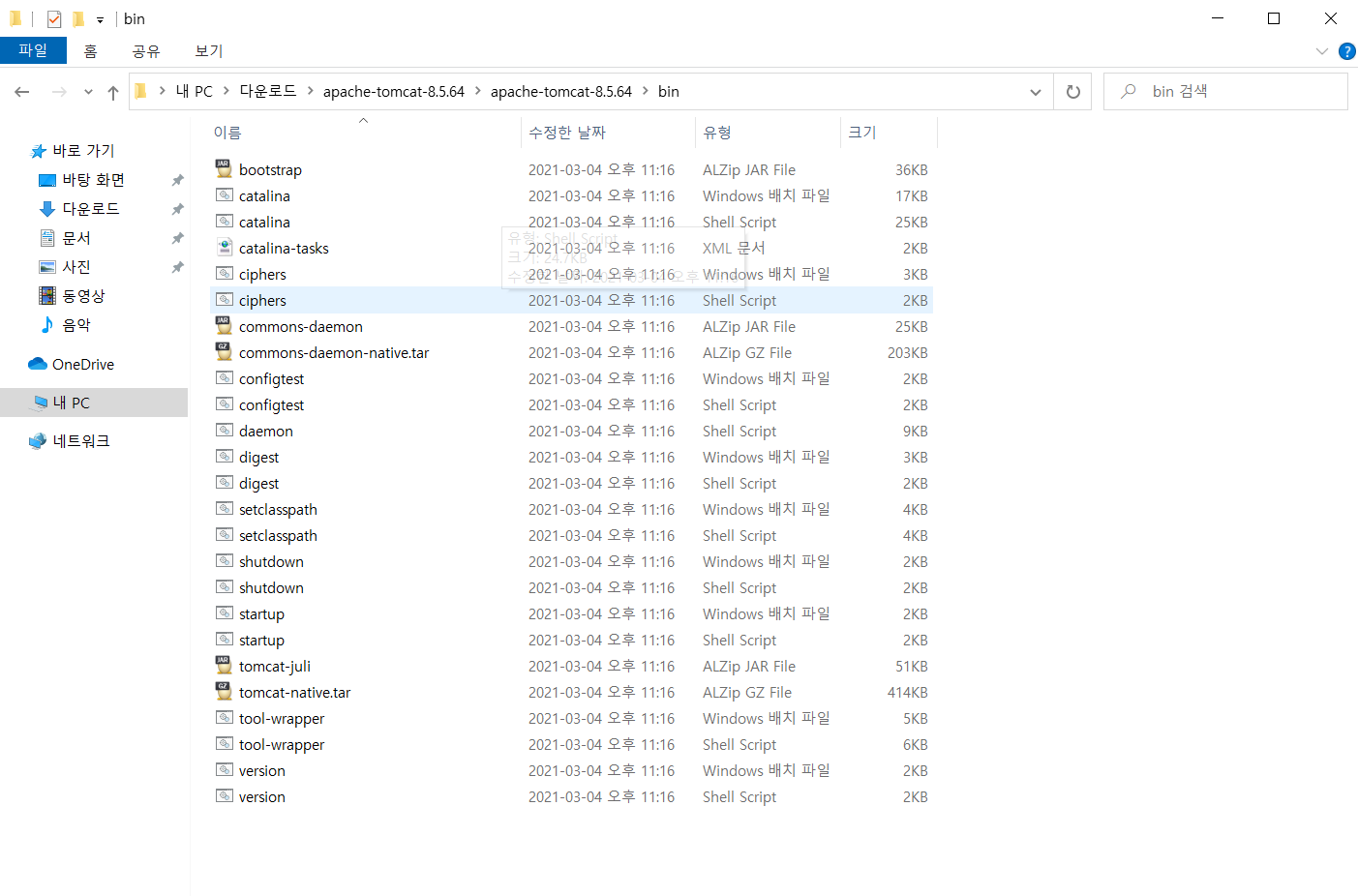Select the commons-daemon-native.tar file name
Screen dimensions: 1358x896
point(334,352)
